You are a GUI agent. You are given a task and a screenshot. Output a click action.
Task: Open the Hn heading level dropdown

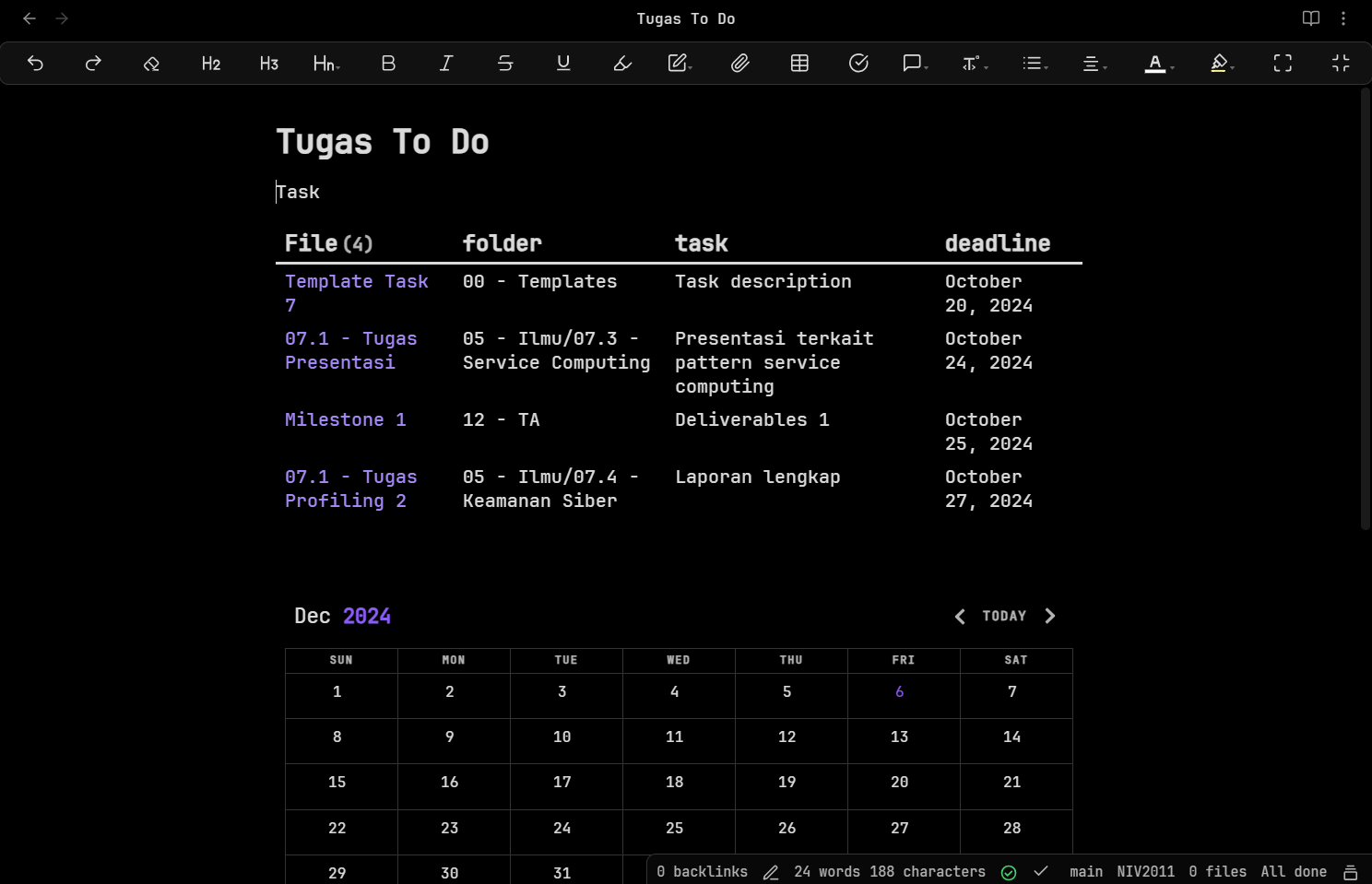pos(326,63)
